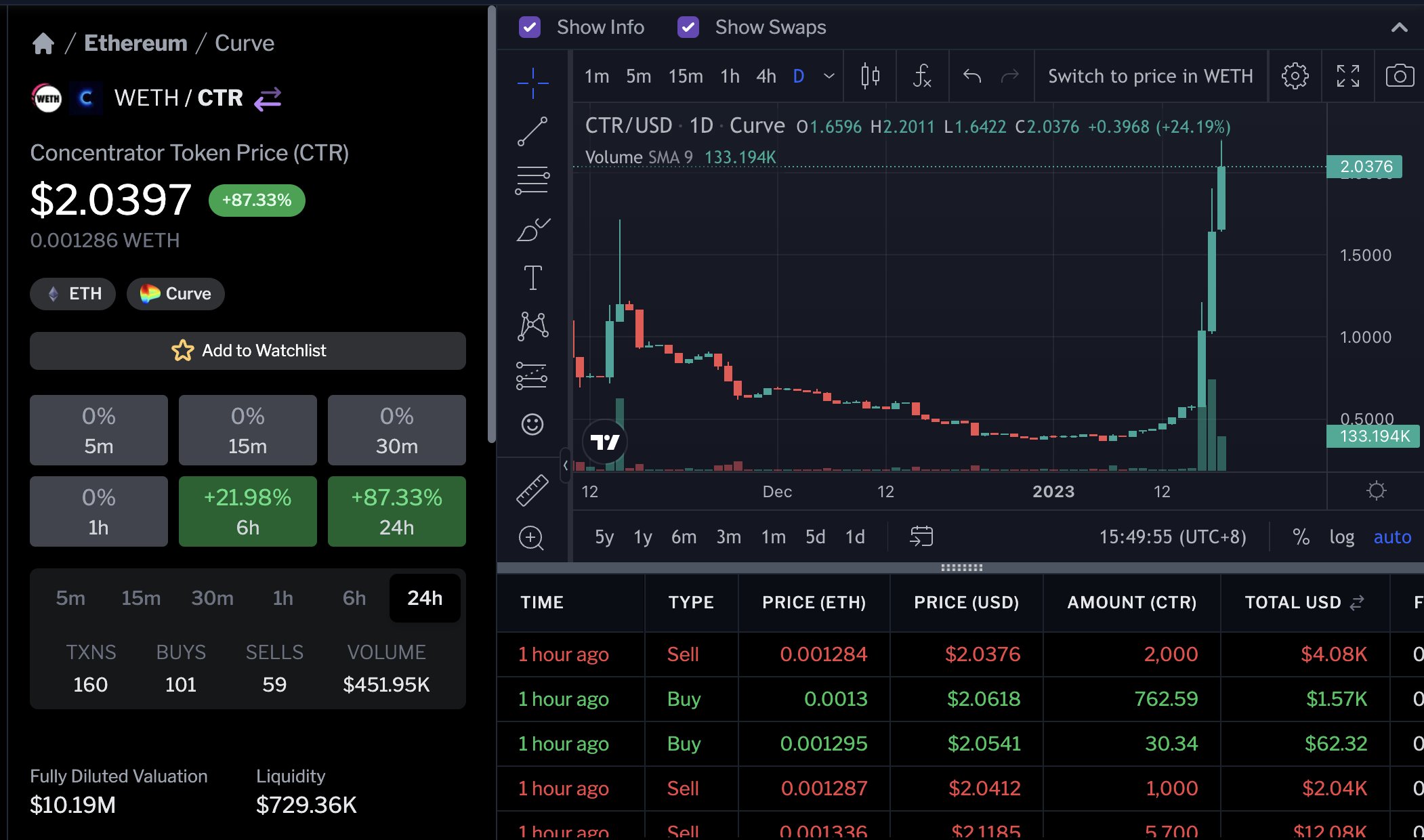Open chart settings gear icon
The width and height of the screenshot is (1424, 840).
[x=1295, y=76]
